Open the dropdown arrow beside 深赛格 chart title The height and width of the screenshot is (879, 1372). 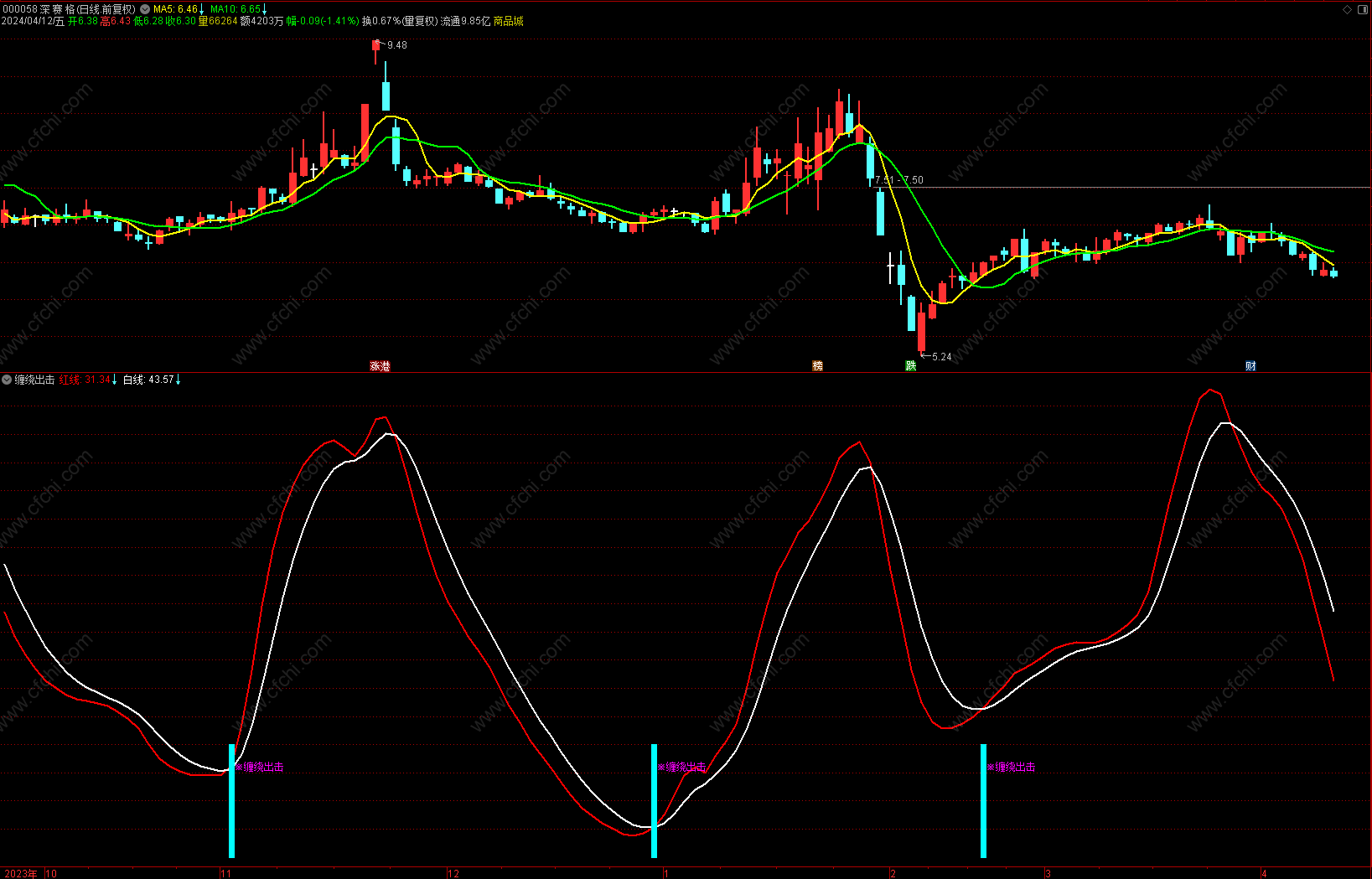(x=146, y=9)
